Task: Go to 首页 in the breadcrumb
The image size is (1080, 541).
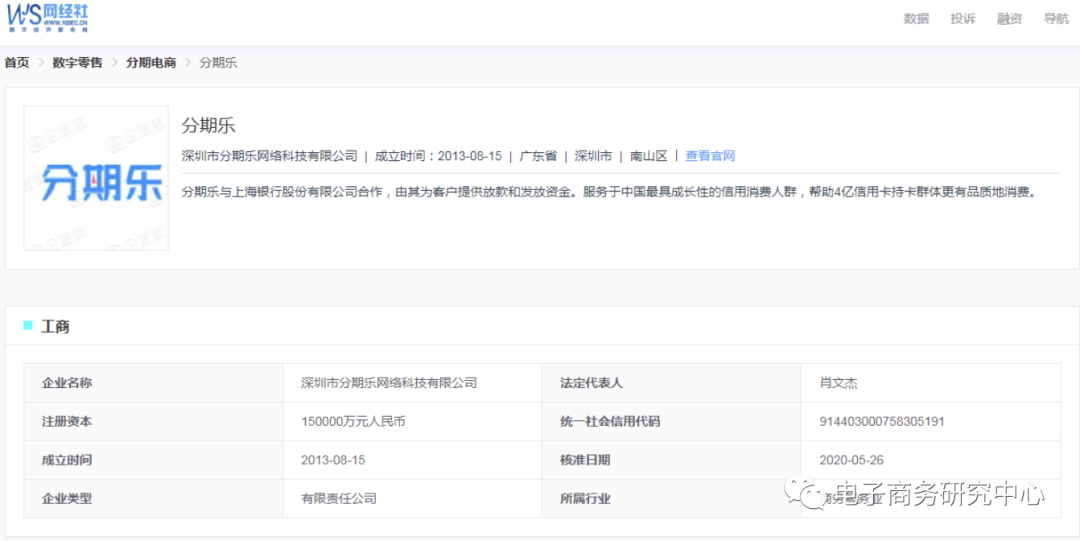Action: pyautogui.click(x=17, y=63)
